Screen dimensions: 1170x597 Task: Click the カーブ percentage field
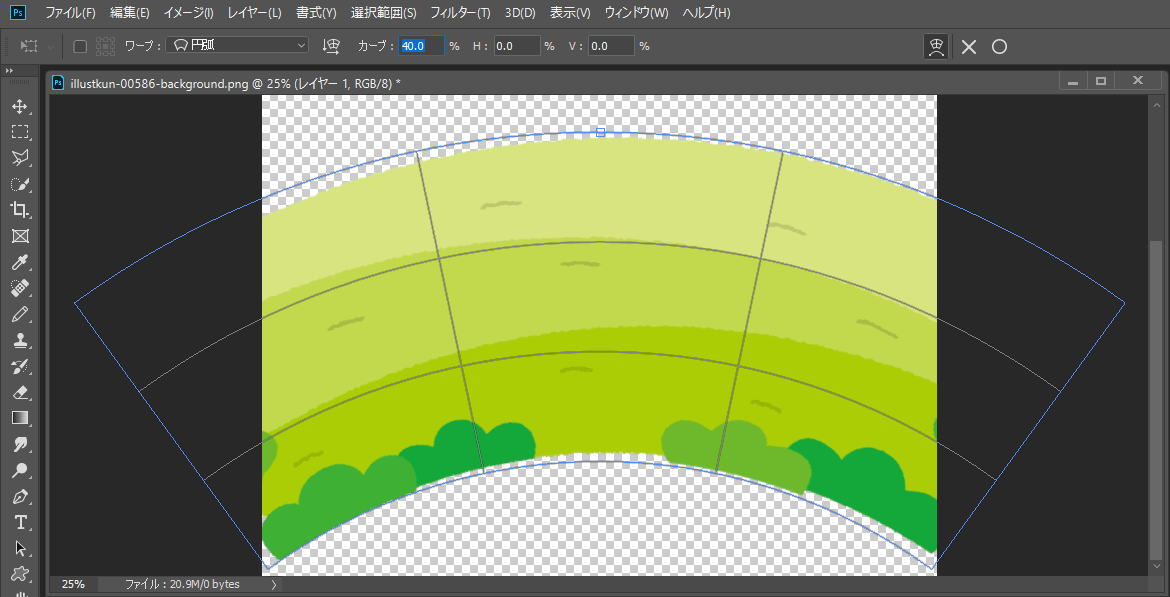coord(422,46)
